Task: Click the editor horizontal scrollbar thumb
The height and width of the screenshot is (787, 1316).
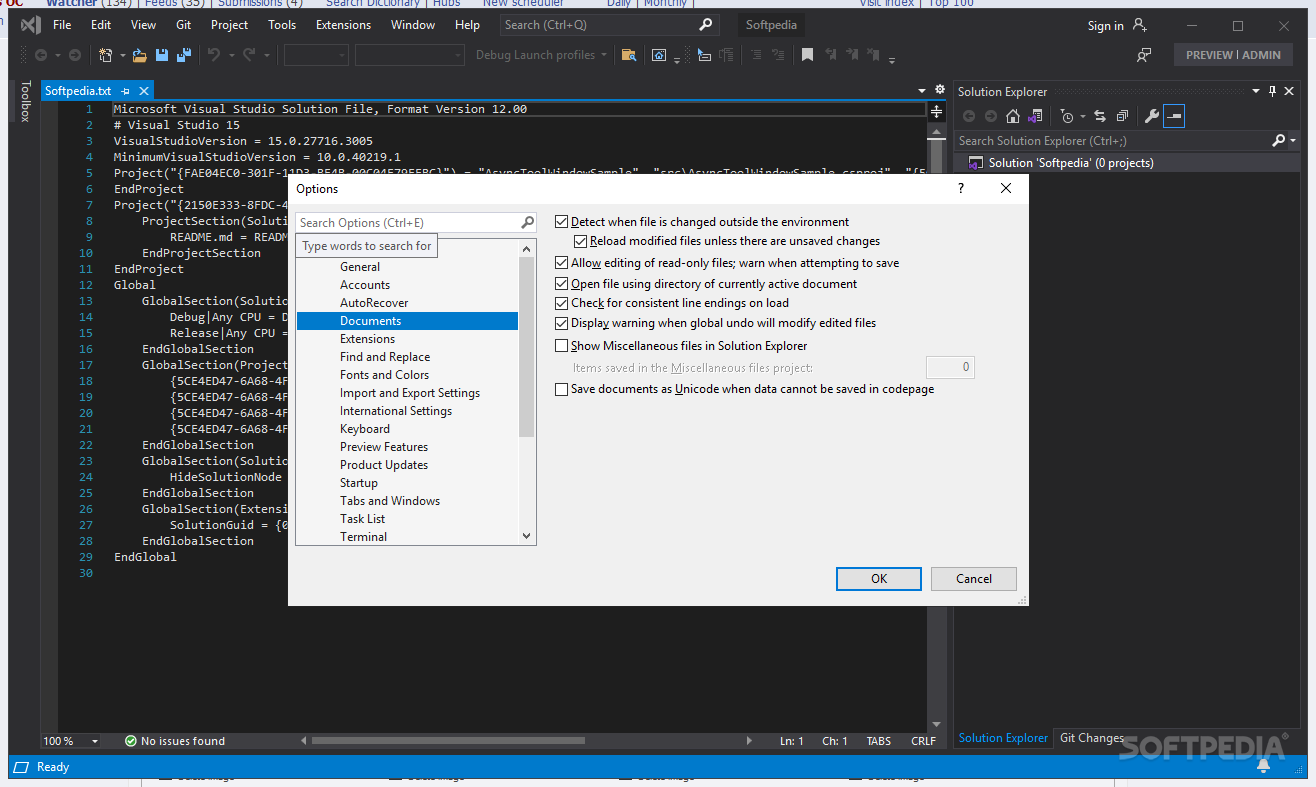Action: (x=448, y=741)
